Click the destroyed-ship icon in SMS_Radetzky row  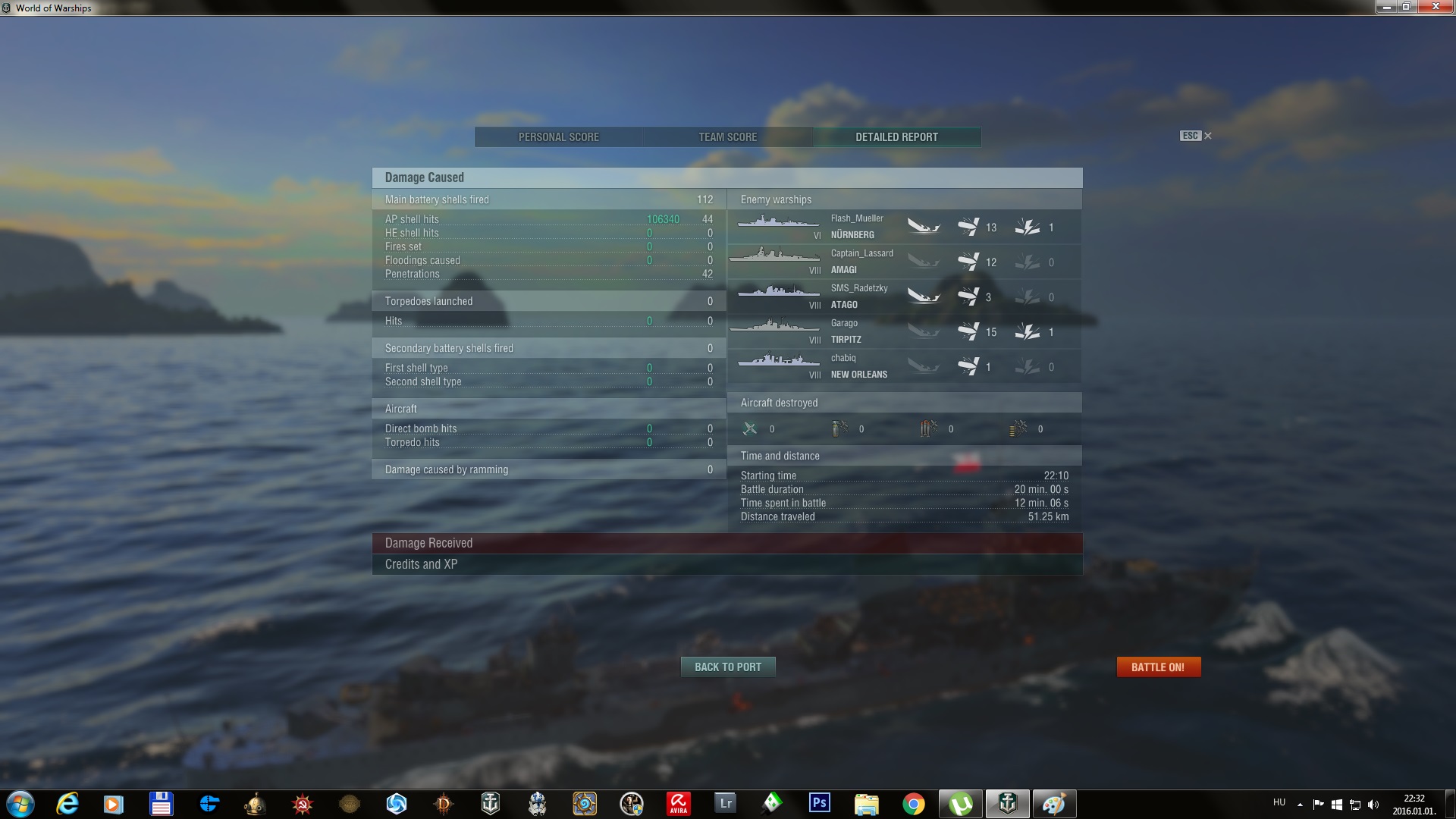[x=924, y=297]
